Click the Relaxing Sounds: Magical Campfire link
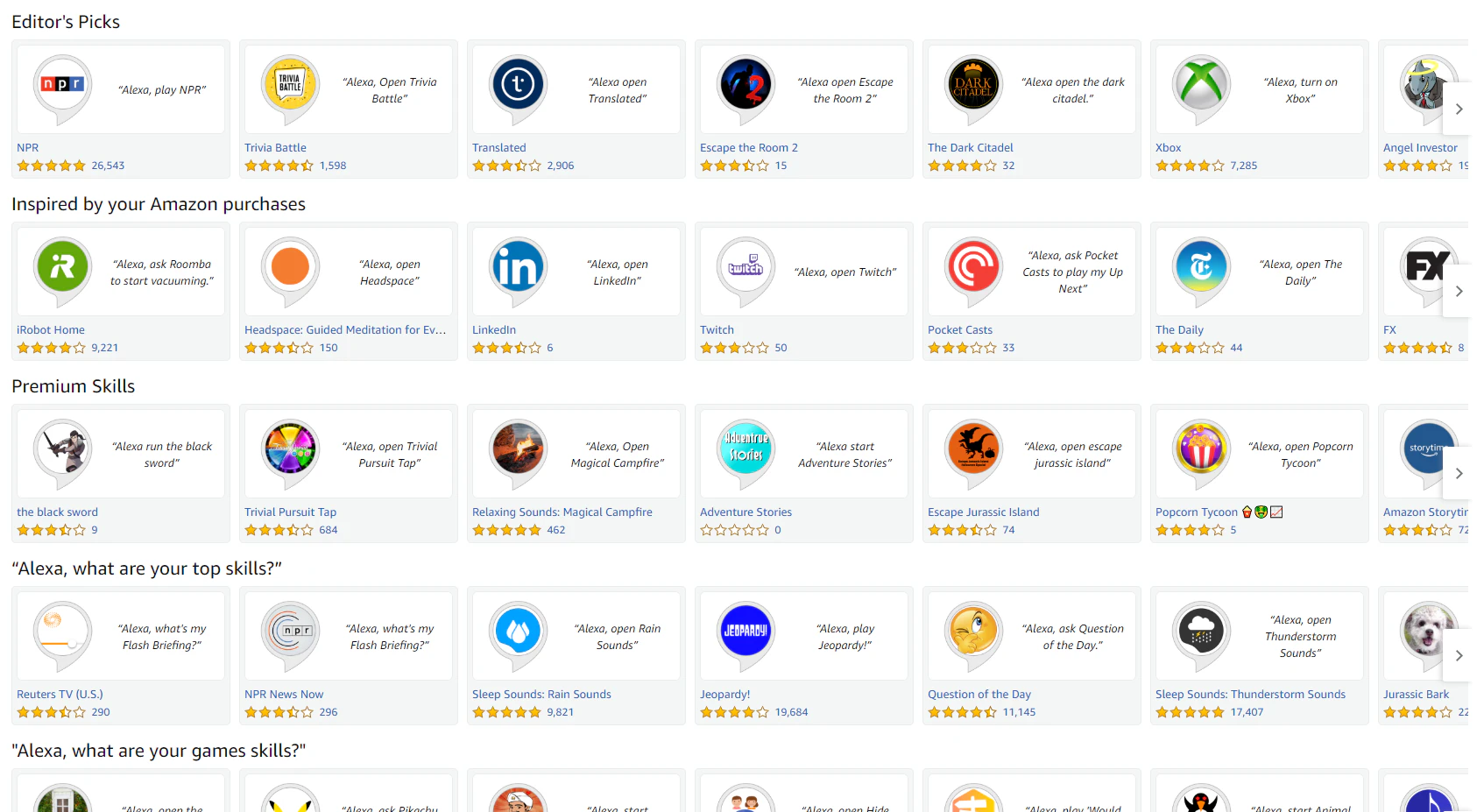This screenshot has height=812, width=1477. (562, 512)
